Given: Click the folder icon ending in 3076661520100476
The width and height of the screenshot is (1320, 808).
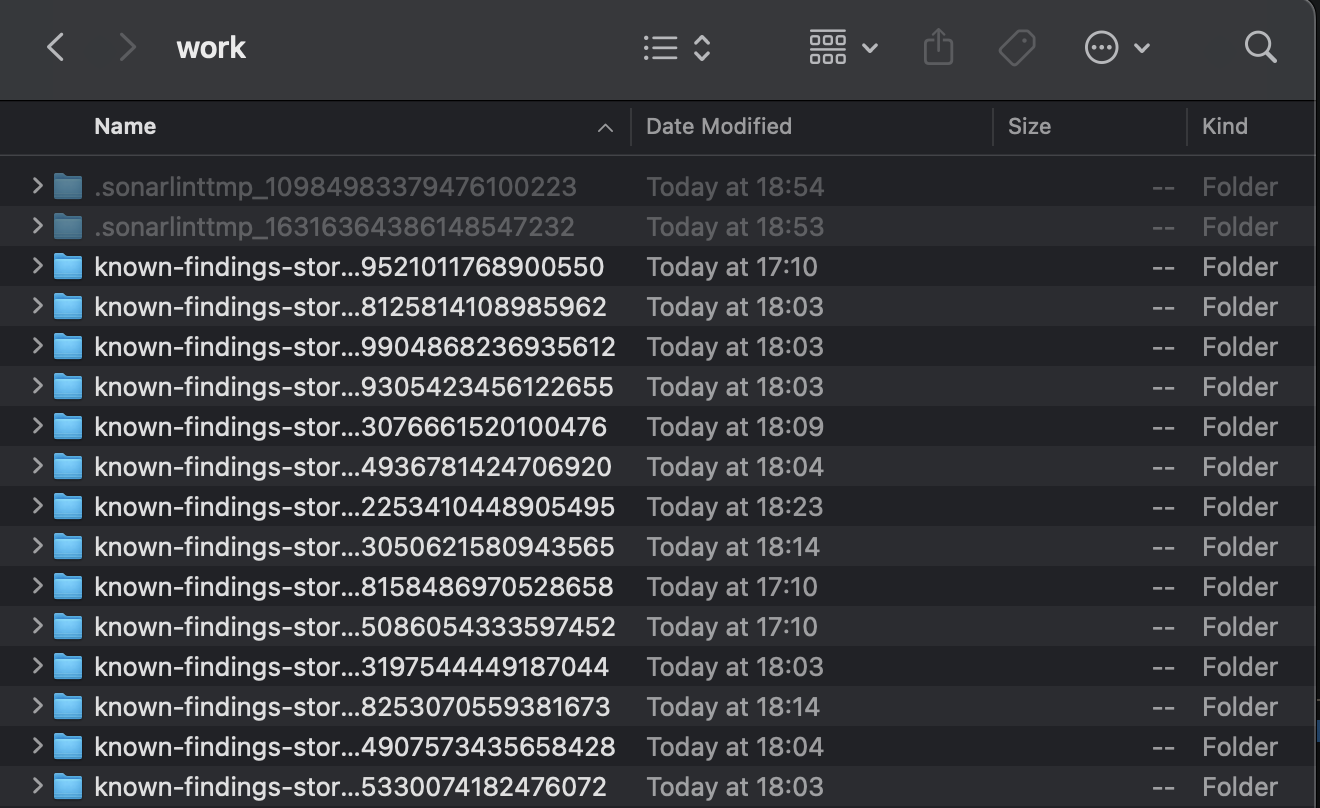Looking at the screenshot, I should click(67, 427).
